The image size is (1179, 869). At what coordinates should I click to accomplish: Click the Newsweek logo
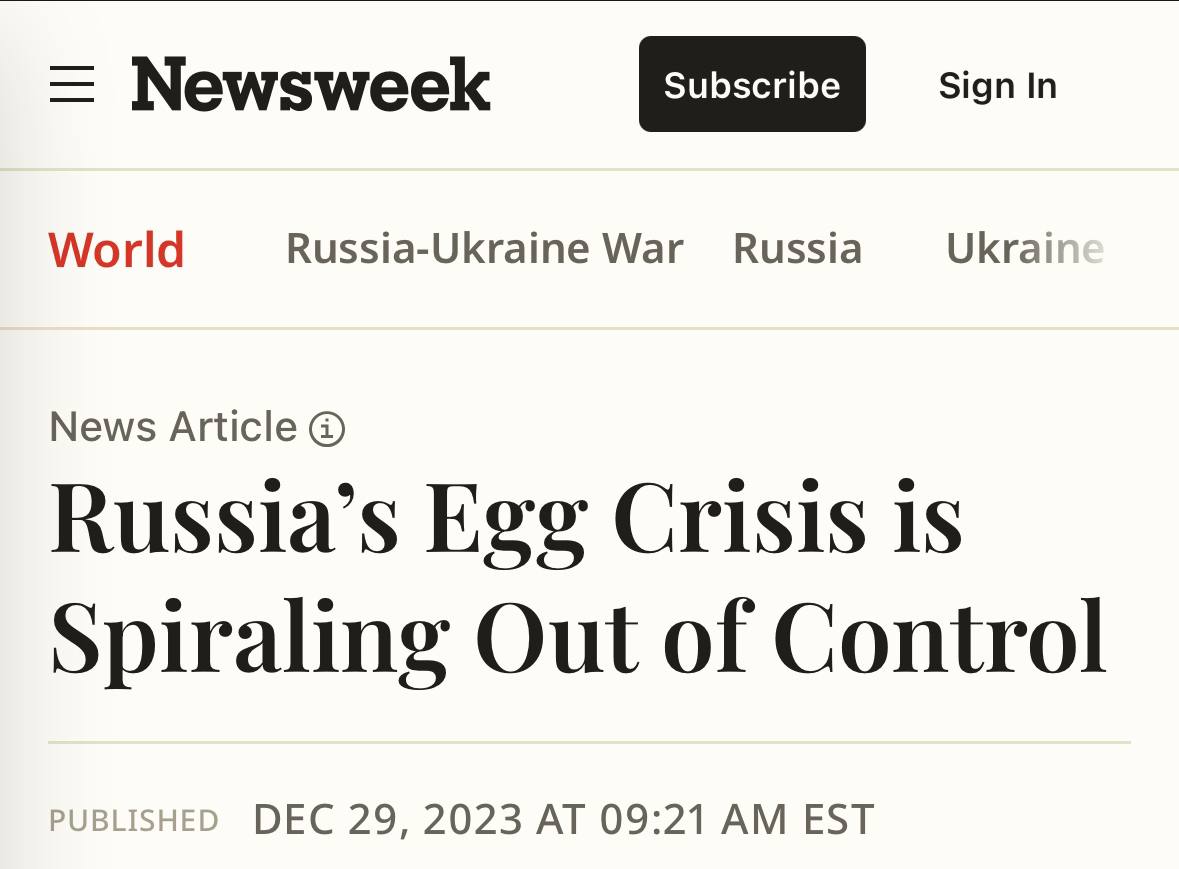click(311, 84)
